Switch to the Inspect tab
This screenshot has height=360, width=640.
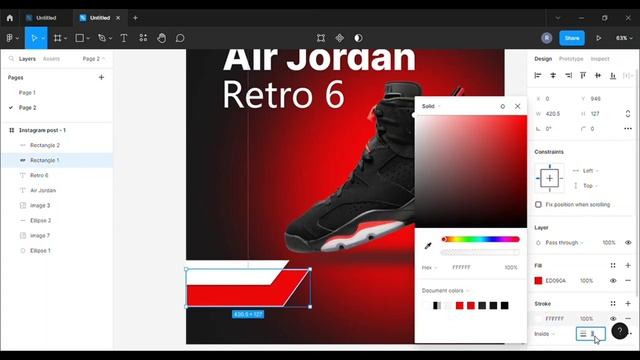coord(600,59)
